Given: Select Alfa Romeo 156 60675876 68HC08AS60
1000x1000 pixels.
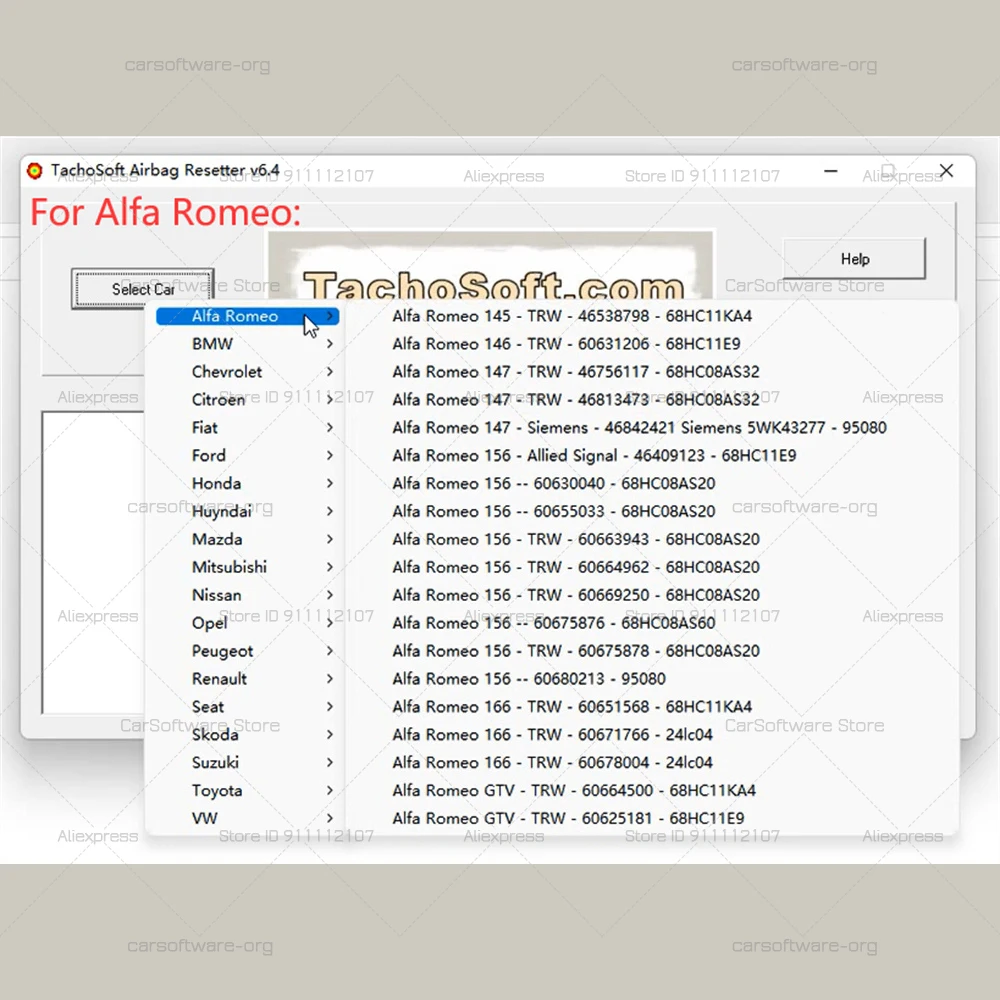Looking at the screenshot, I should pyautogui.click(x=554, y=623).
